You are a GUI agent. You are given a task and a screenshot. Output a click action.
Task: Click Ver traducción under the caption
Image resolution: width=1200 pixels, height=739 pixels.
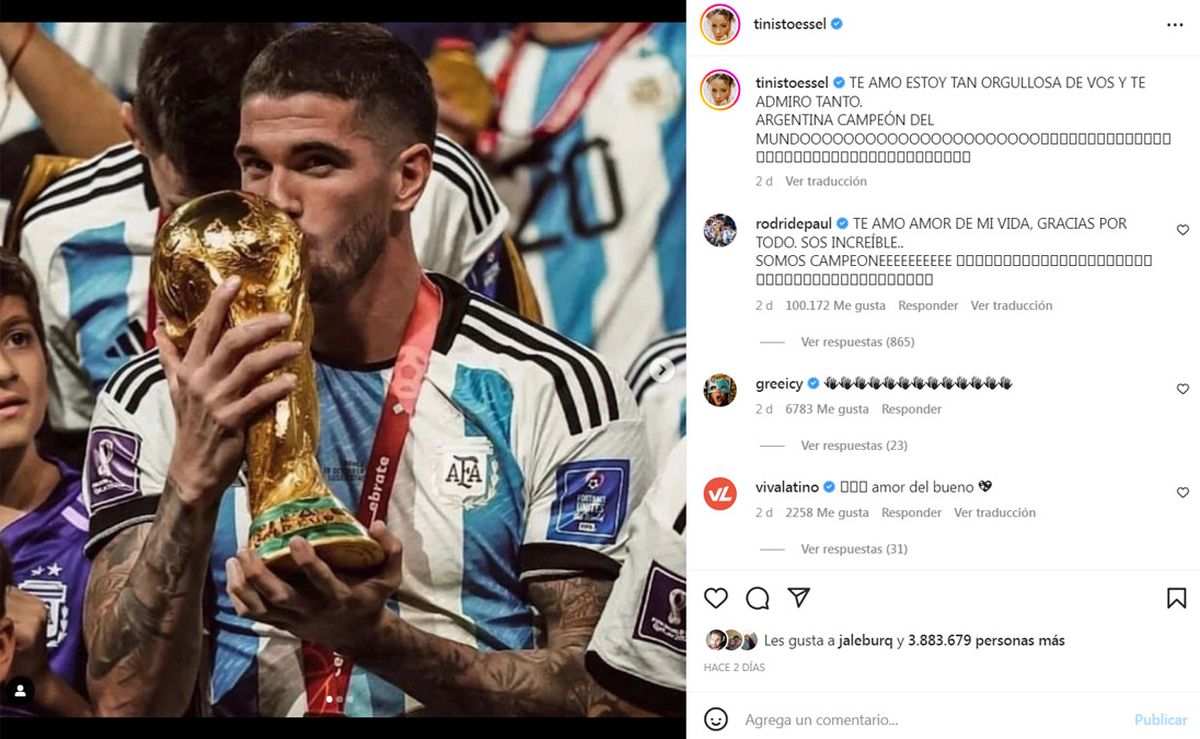click(826, 182)
